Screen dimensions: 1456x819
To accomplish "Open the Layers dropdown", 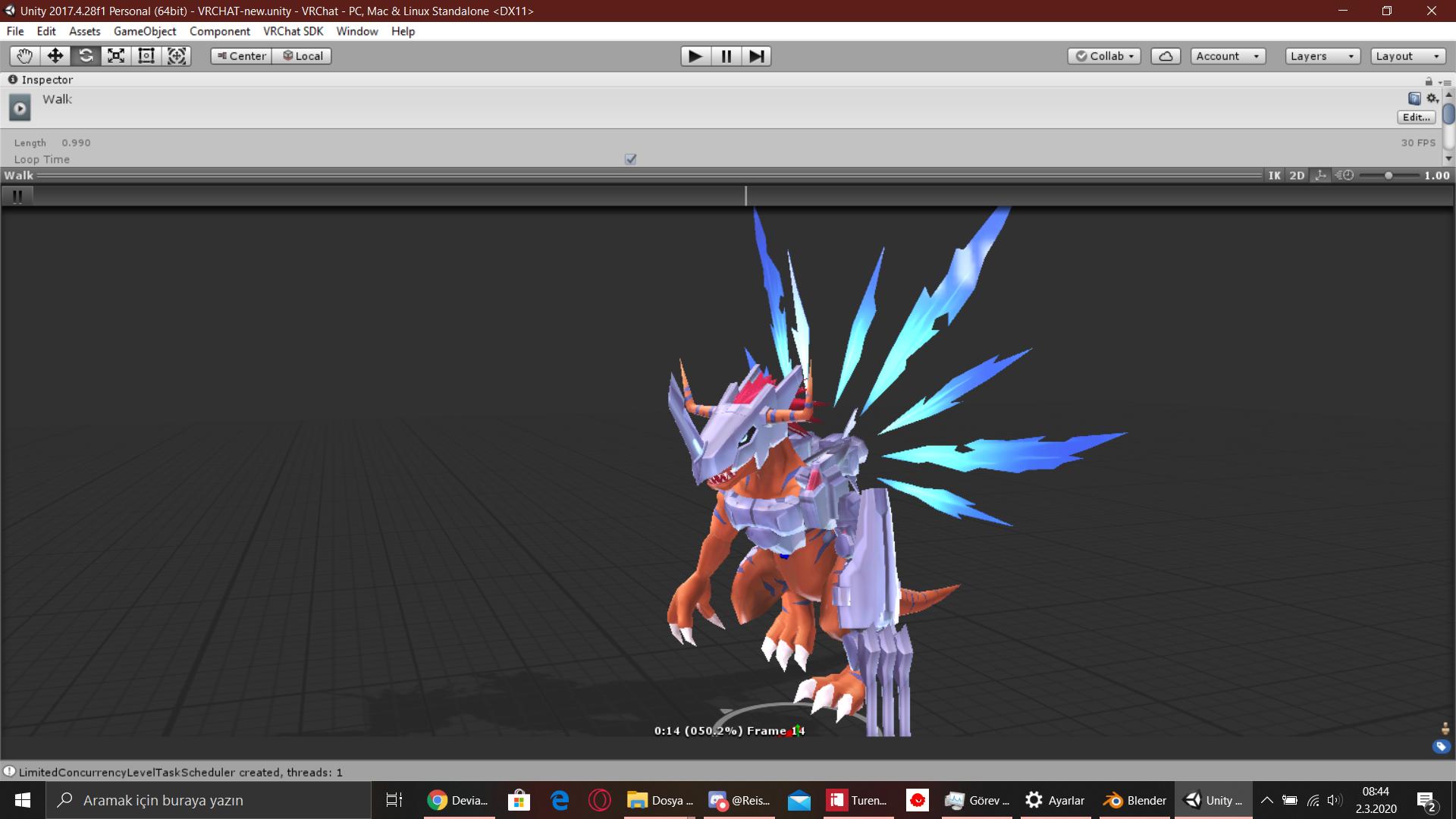I will coord(1322,56).
